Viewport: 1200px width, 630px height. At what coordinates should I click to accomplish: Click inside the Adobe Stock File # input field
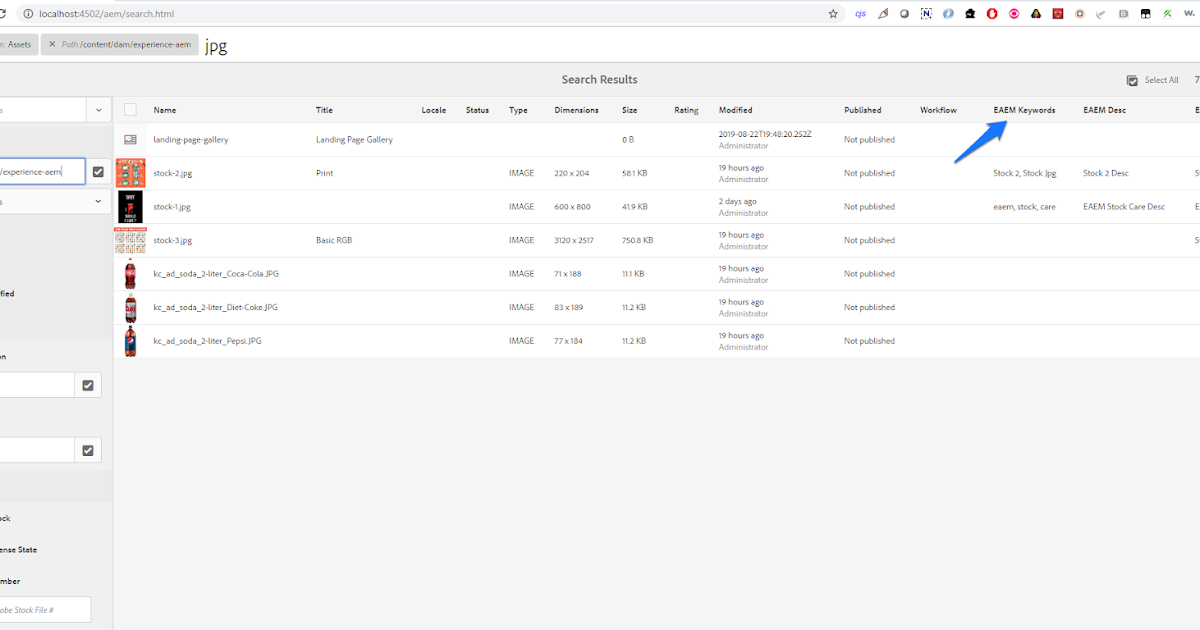tap(45, 609)
